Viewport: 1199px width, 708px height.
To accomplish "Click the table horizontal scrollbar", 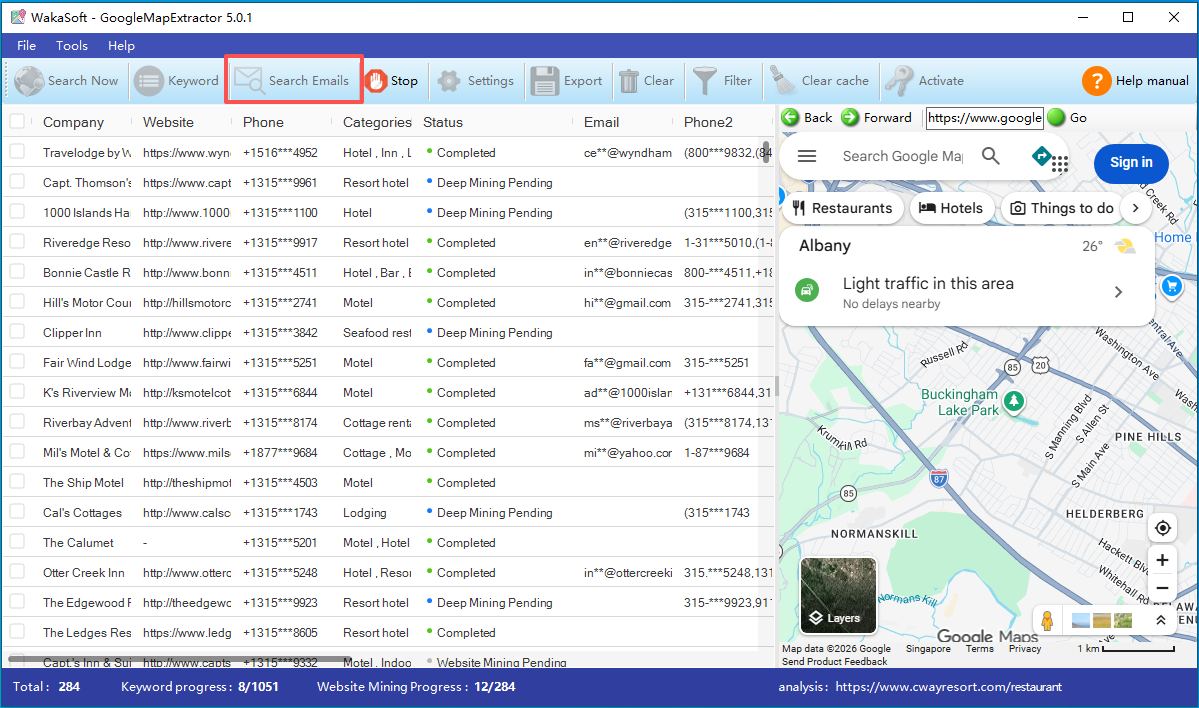I will [x=180, y=658].
